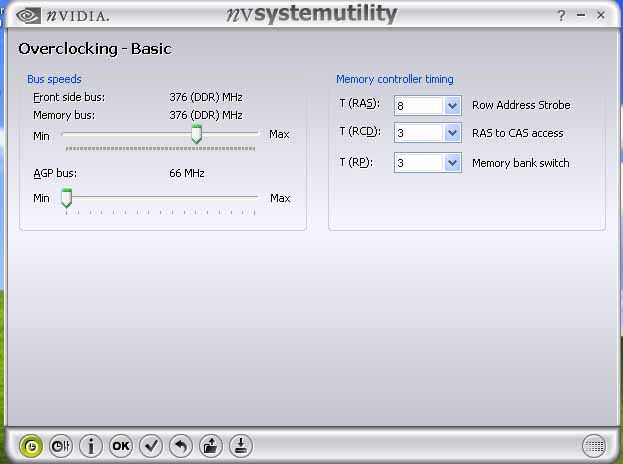Click the 'Max' label of front side bus slider
Image resolution: width=623 pixels, height=464 pixels.
pyautogui.click(x=279, y=134)
